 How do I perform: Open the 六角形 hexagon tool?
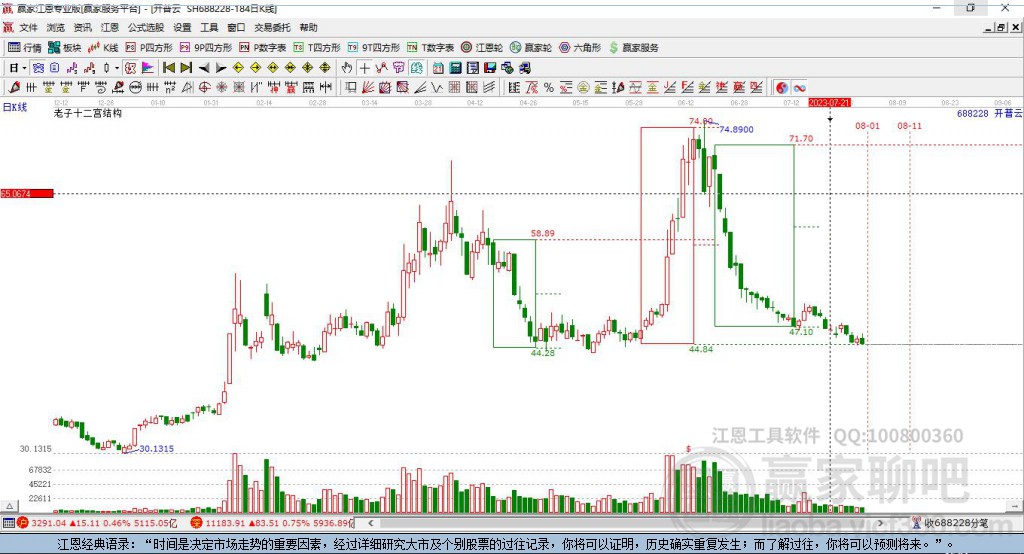(579, 48)
